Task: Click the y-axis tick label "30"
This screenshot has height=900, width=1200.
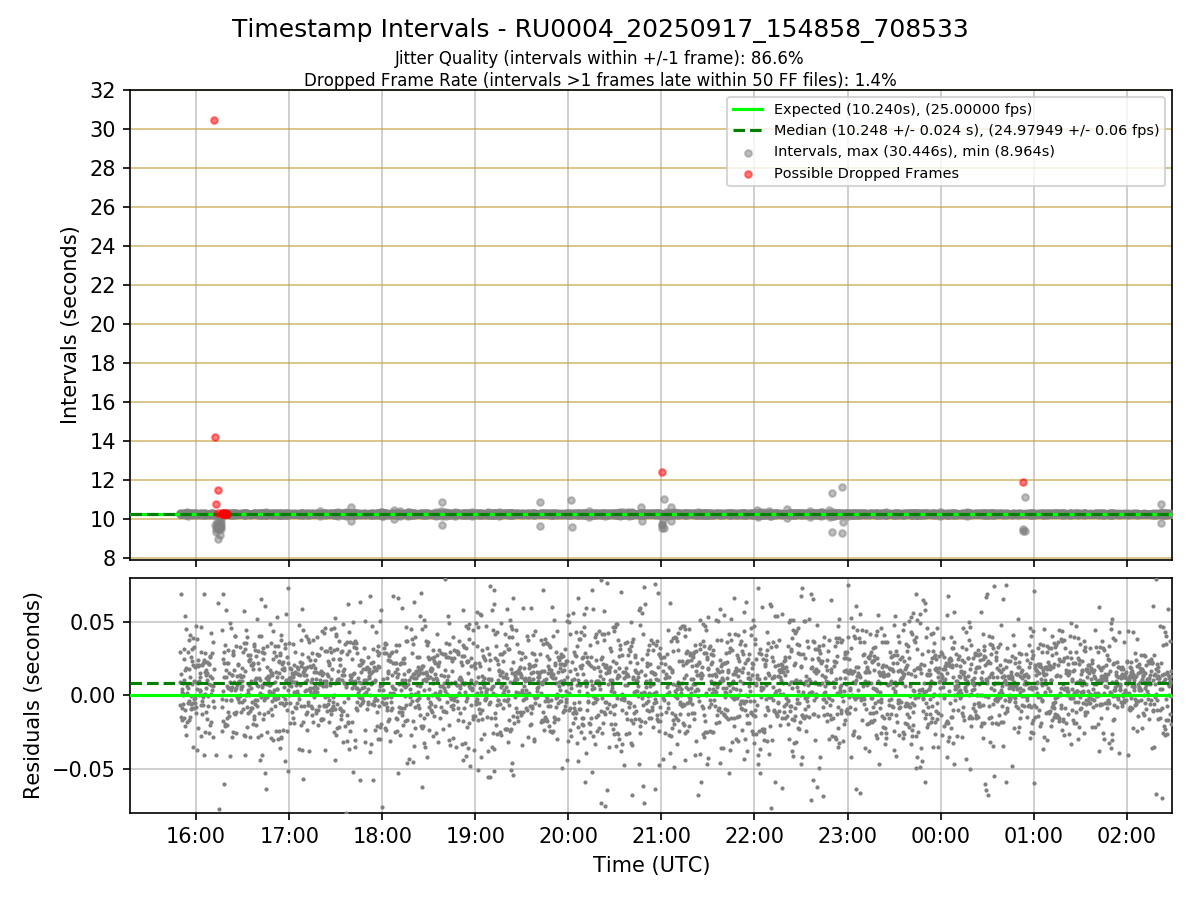Action: point(105,130)
